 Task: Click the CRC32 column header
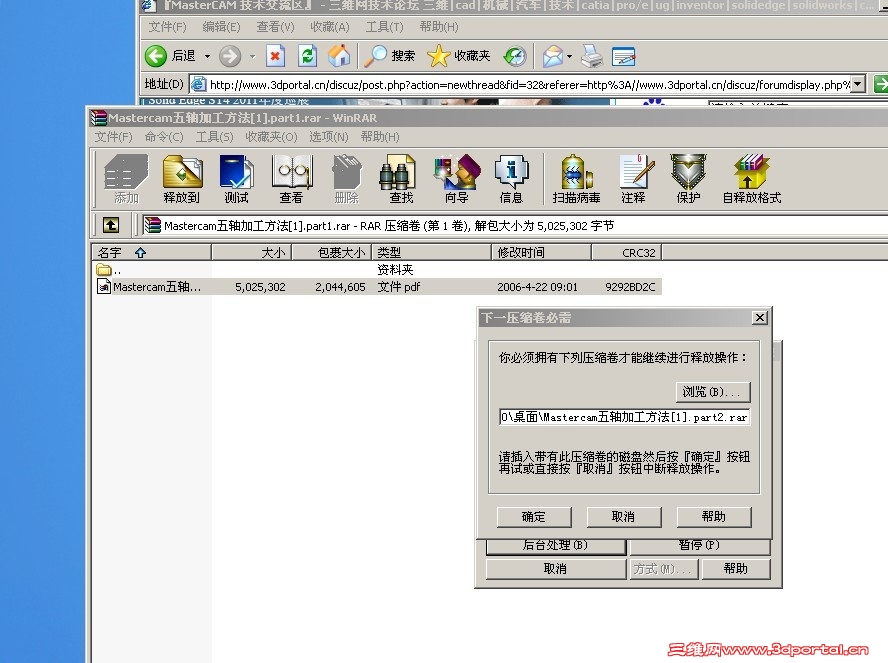coord(627,253)
